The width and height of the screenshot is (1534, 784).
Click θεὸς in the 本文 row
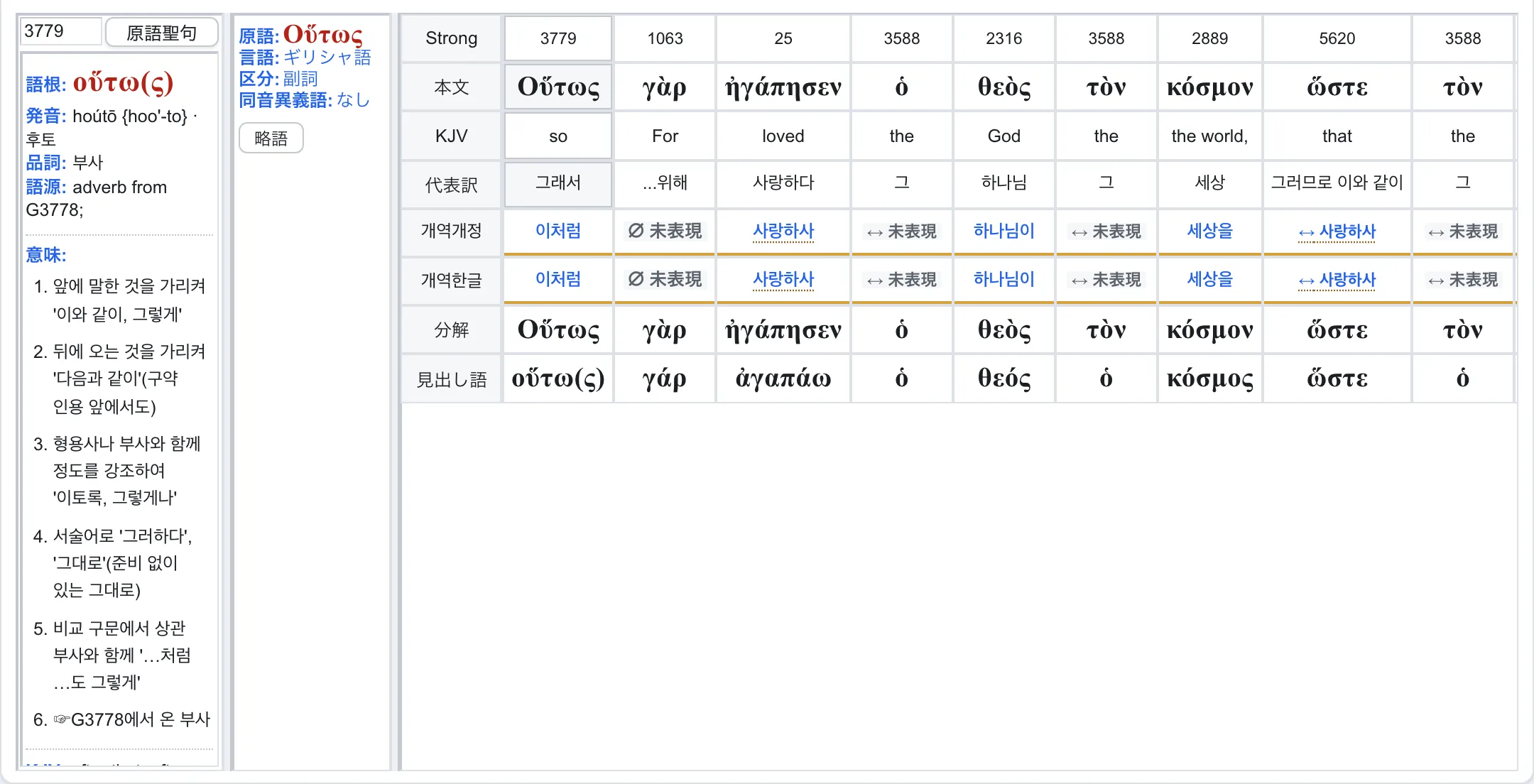click(x=1003, y=87)
